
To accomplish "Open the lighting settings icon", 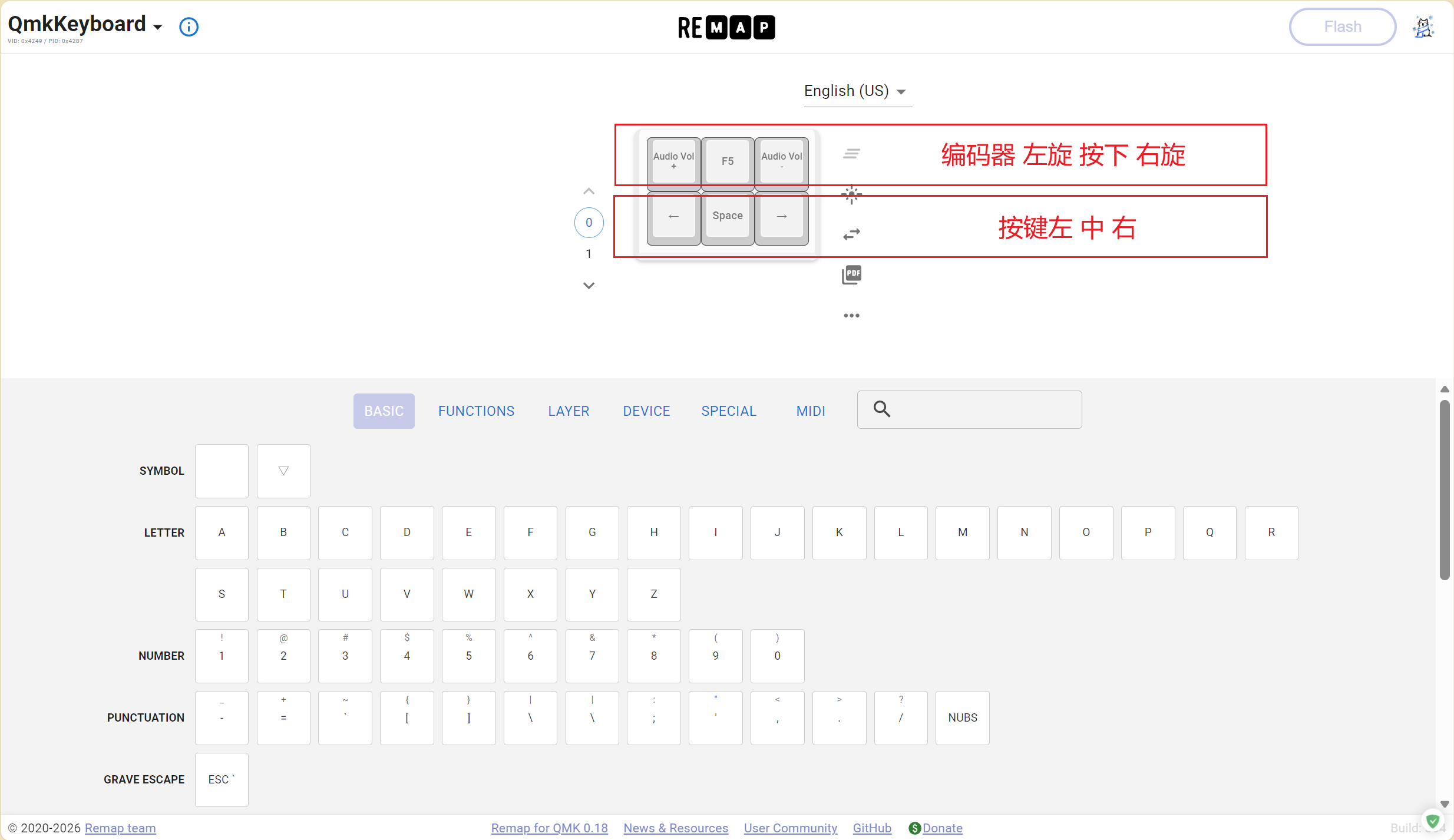I will [851, 194].
